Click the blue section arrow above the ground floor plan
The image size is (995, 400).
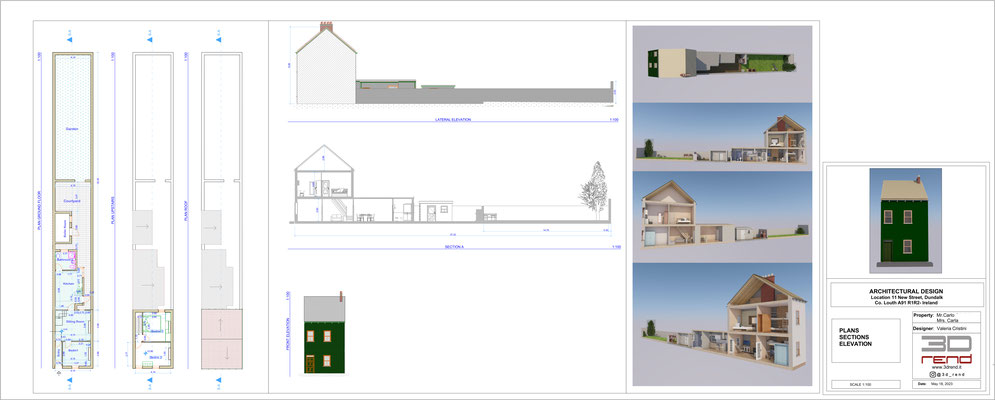(70, 40)
